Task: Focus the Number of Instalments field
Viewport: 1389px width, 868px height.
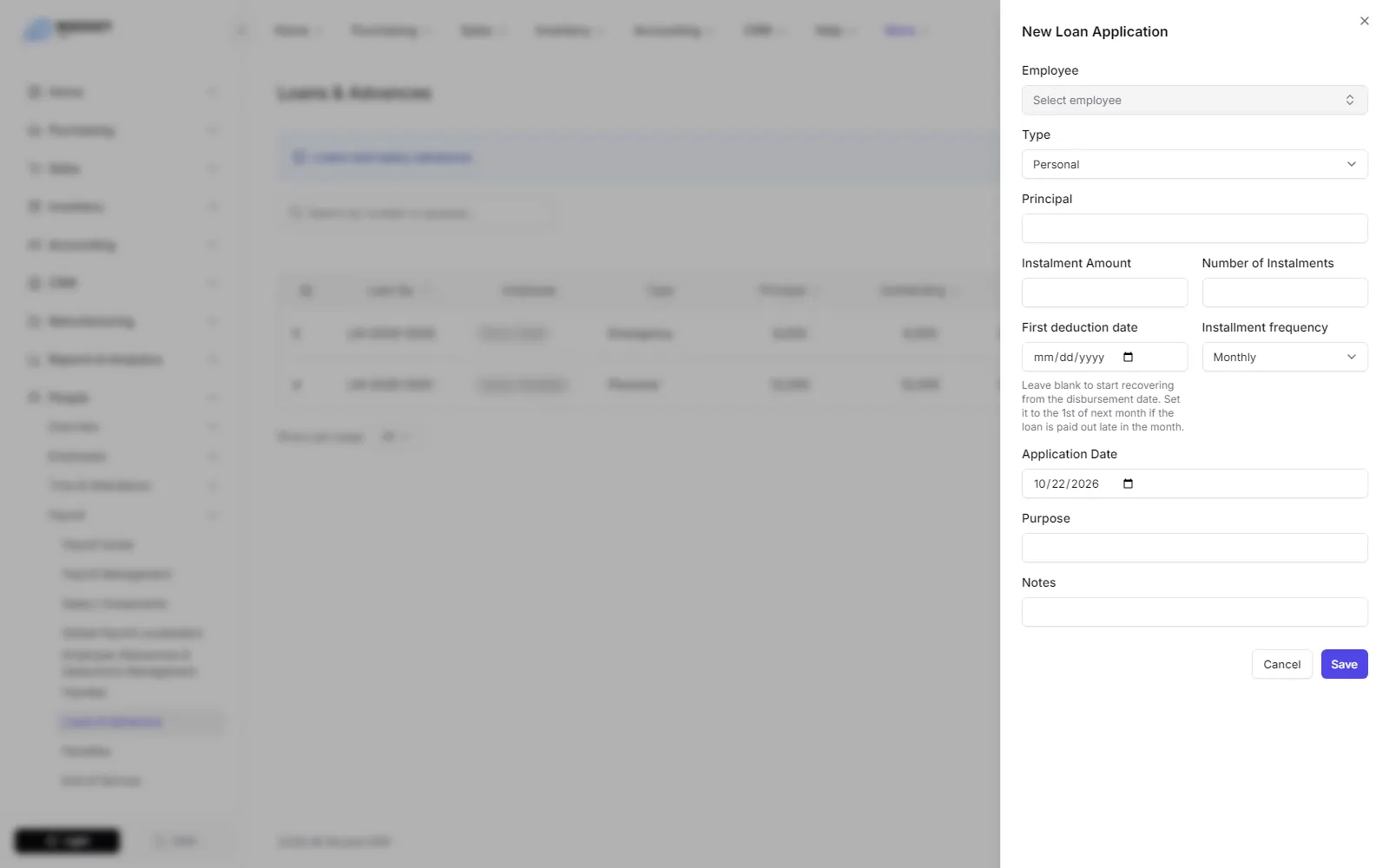Action: point(1285,293)
